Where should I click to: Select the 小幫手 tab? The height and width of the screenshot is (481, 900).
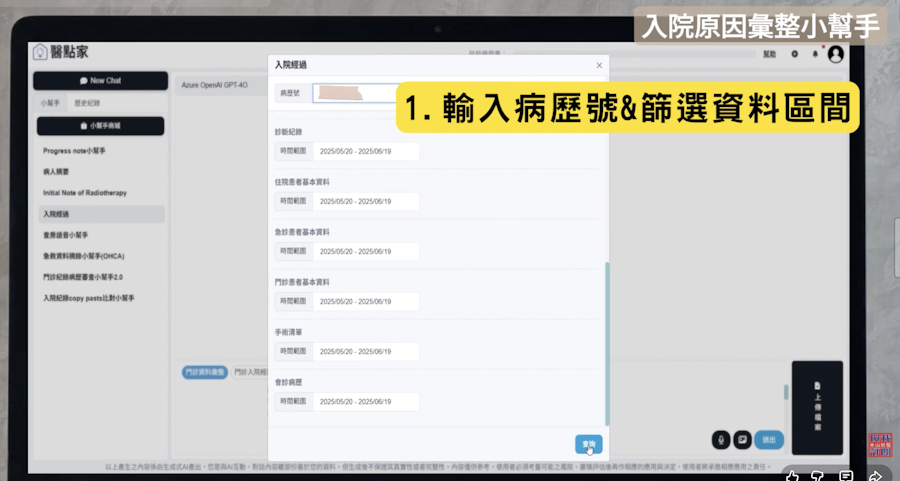[x=50, y=103]
